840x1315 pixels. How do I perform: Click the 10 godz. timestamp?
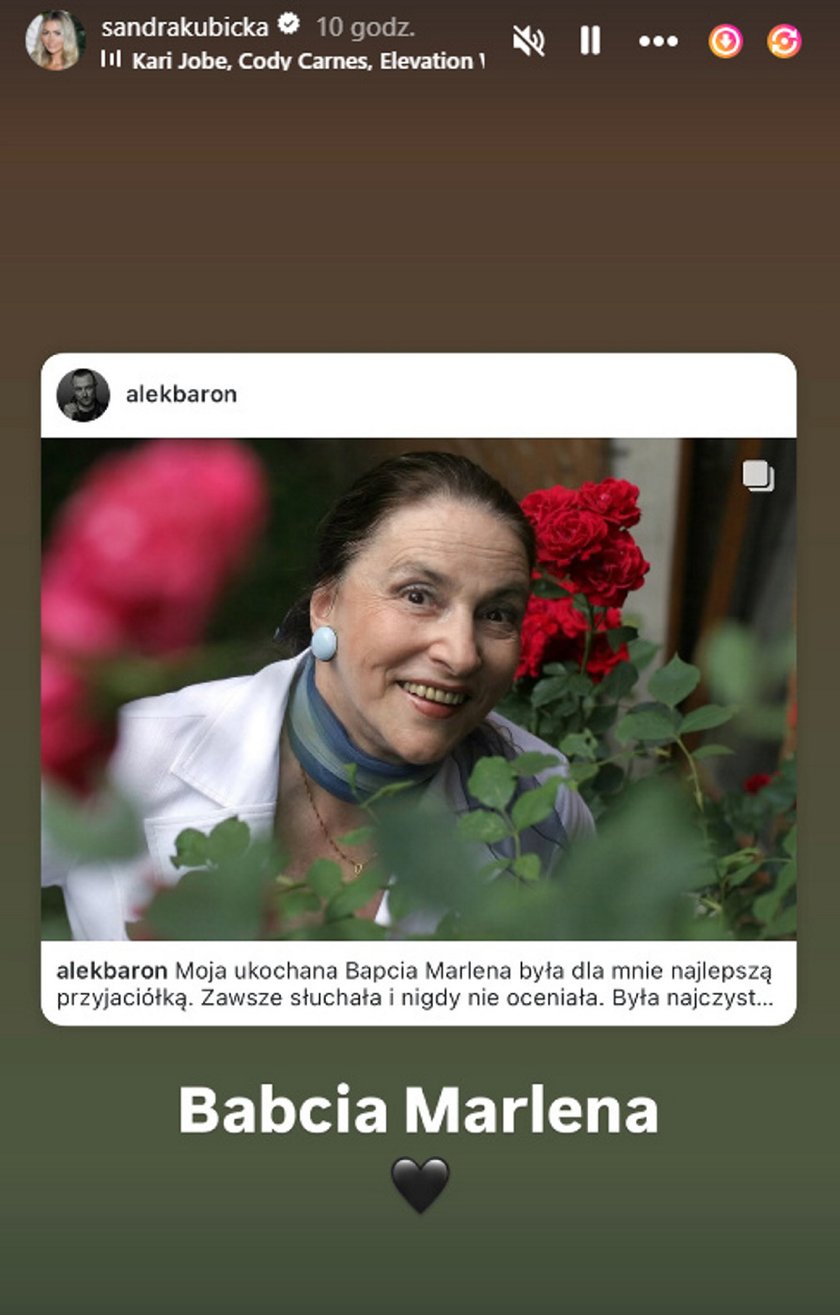(x=366, y=27)
